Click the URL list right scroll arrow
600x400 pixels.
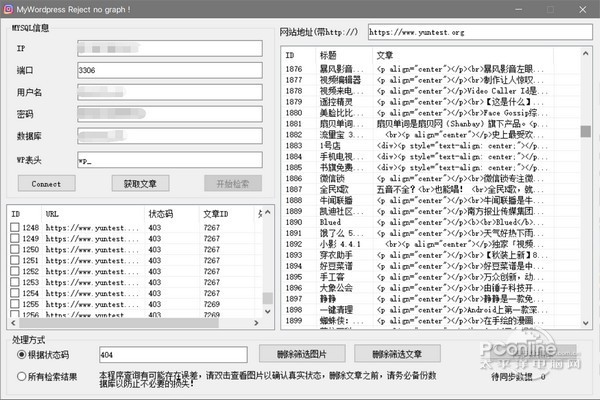click(x=256, y=323)
